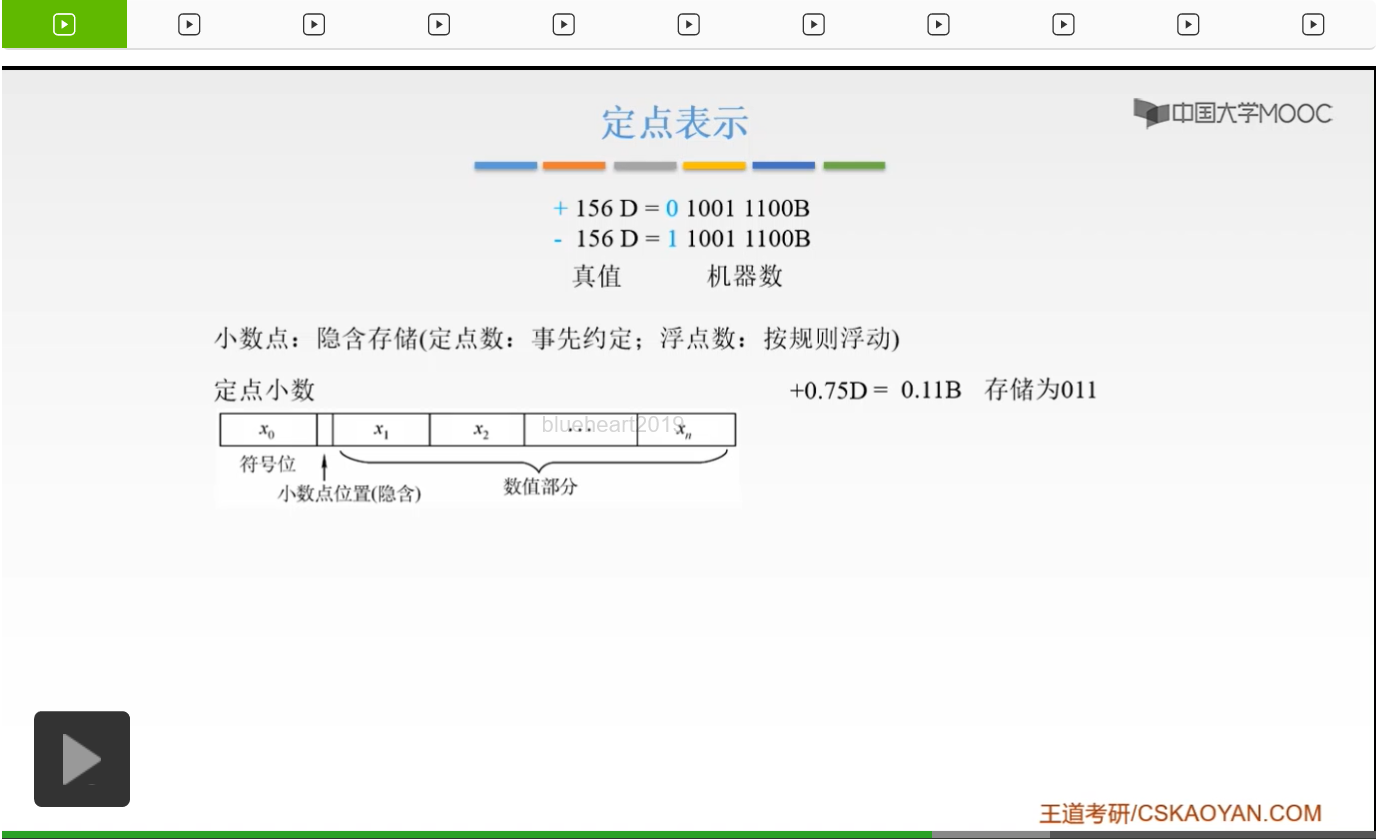1378x839 pixels.
Task: Click the 数值部分 label
Action: click(540, 487)
